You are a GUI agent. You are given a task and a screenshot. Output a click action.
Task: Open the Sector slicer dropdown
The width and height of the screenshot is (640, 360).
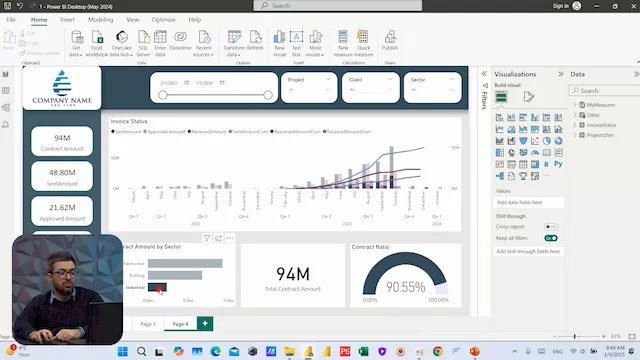(452, 79)
